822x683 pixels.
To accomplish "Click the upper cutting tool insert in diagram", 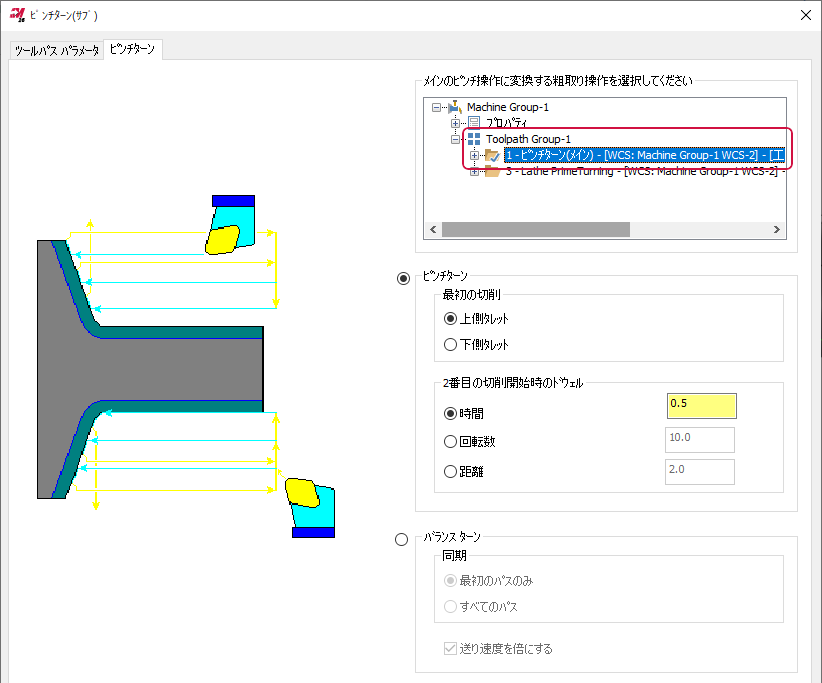I will tap(222, 239).
